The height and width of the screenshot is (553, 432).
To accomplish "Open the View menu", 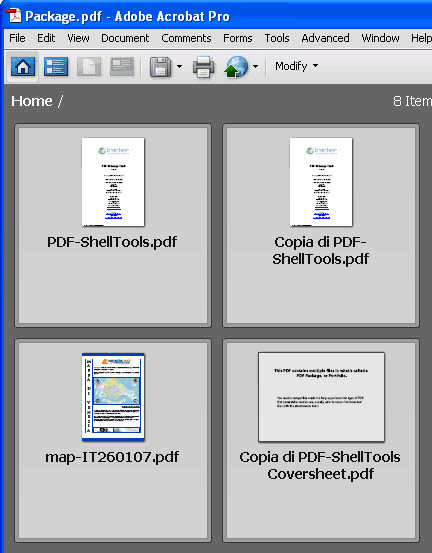I will pyautogui.click(x=78, y=38).
